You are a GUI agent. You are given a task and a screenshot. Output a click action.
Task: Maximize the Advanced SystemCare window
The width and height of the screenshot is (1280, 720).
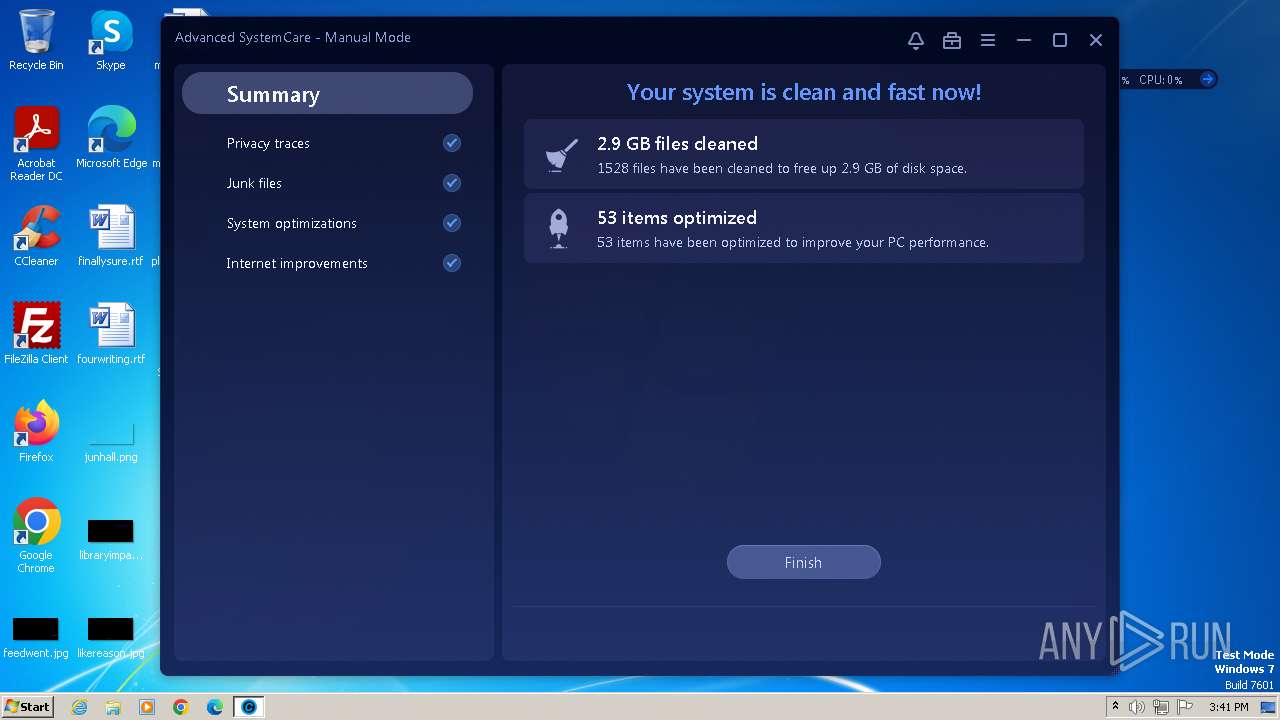[1059, 40]
